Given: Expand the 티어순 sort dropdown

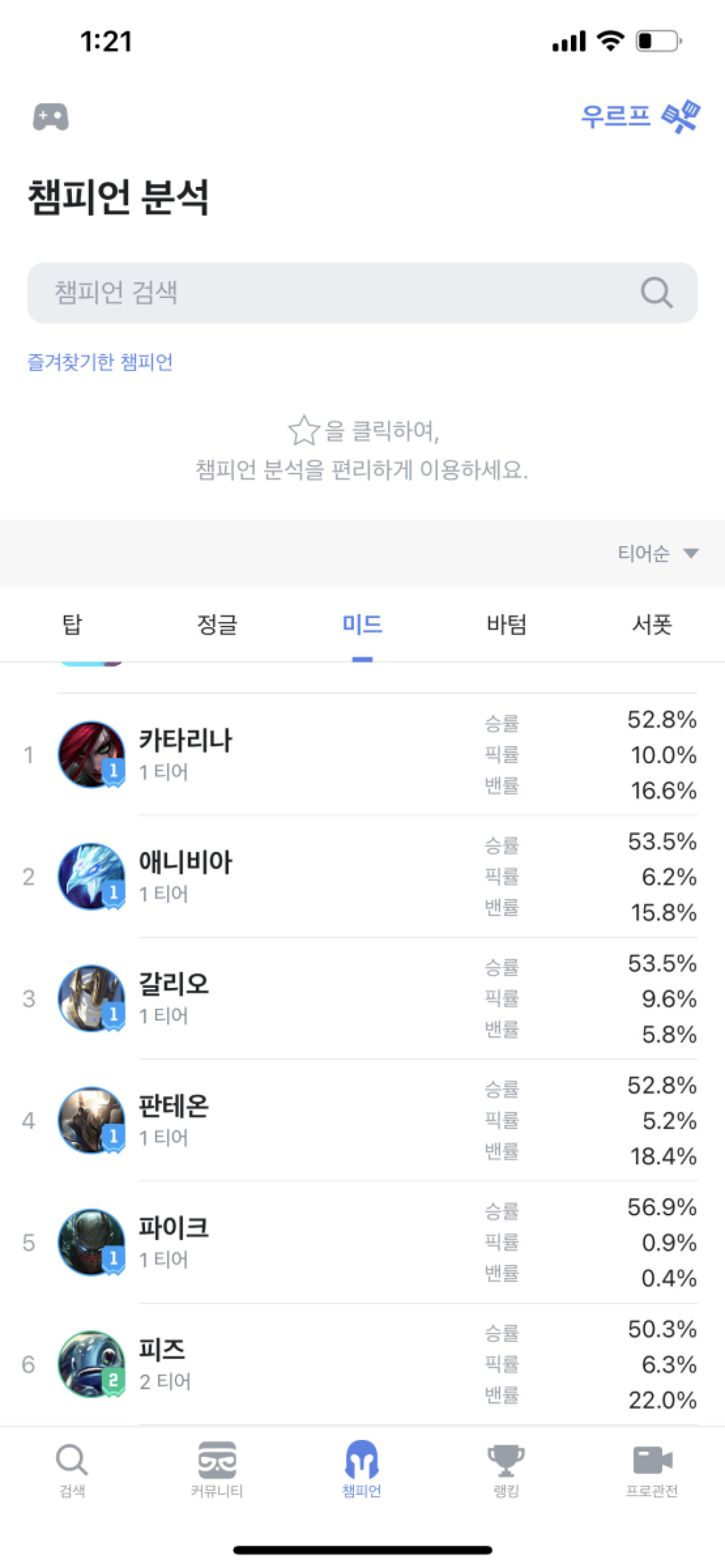Looking at the screenshot, I should coord(657,553).
